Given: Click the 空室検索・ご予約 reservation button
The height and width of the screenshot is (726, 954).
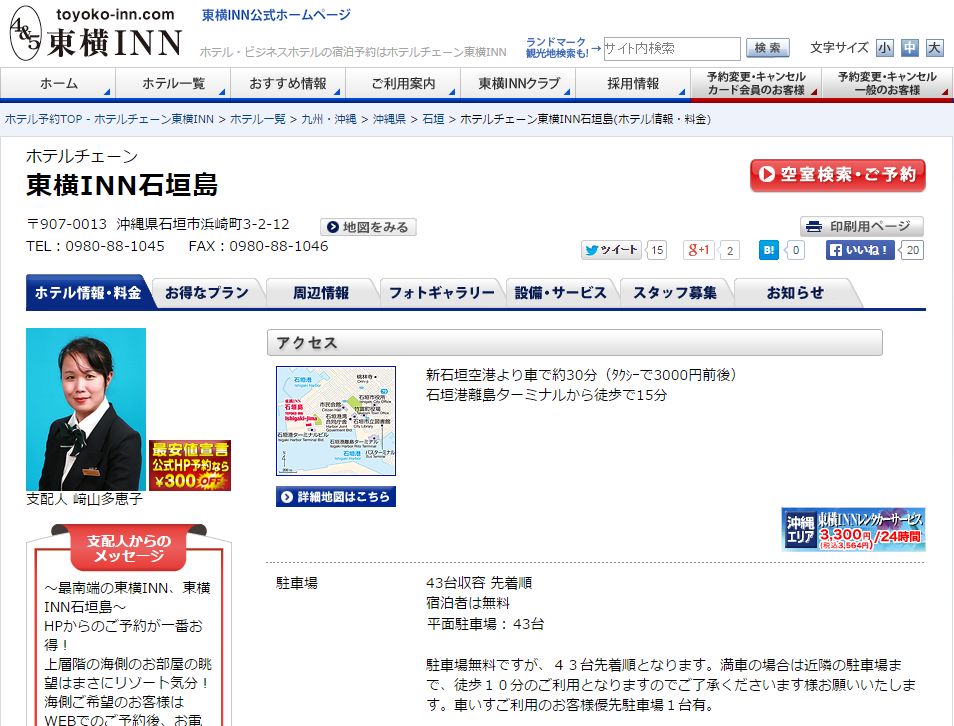Looking at the screenshot, I should (x=838, y=175).
